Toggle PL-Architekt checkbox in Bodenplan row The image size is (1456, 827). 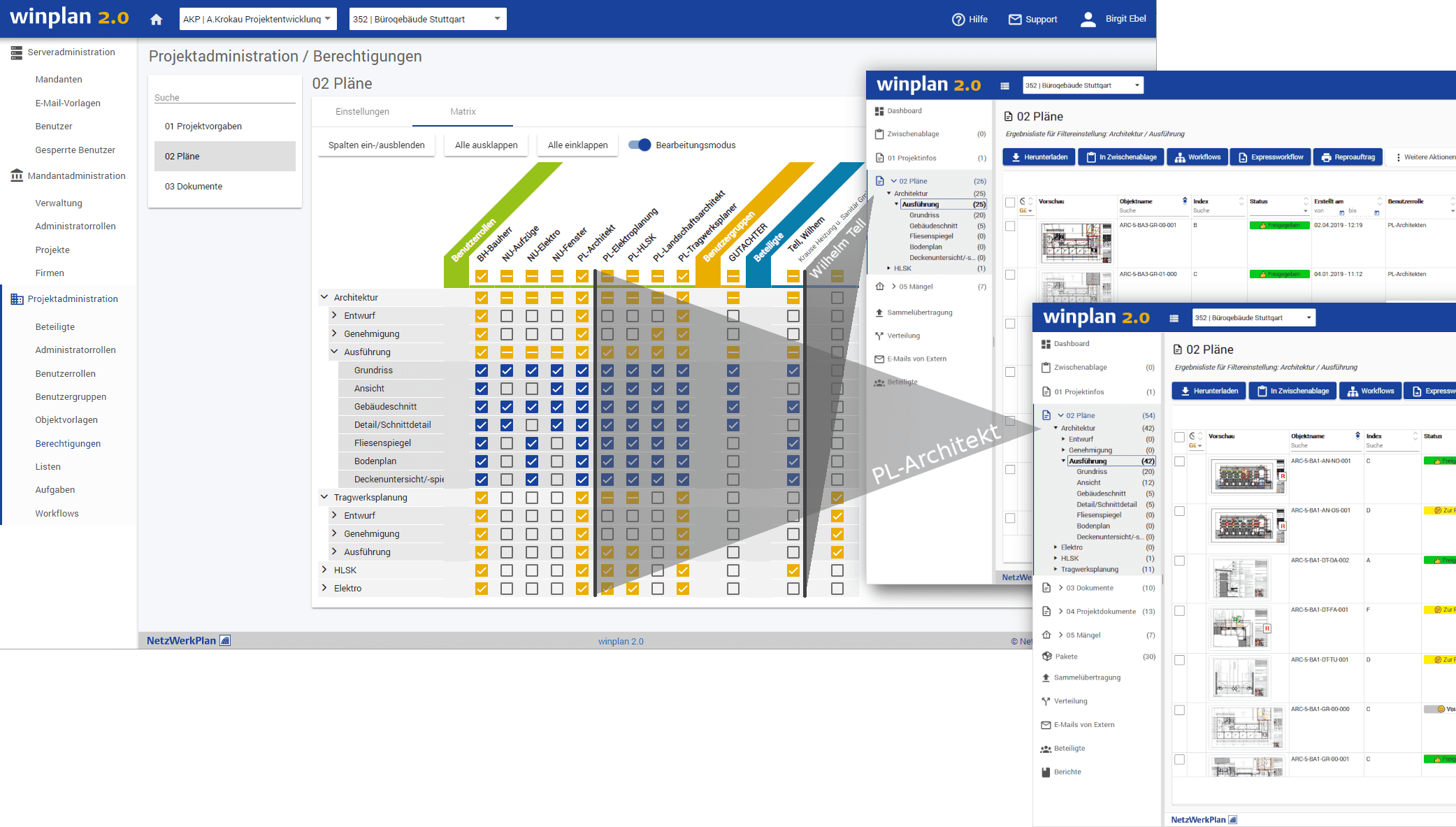click(x=582, y=461)
